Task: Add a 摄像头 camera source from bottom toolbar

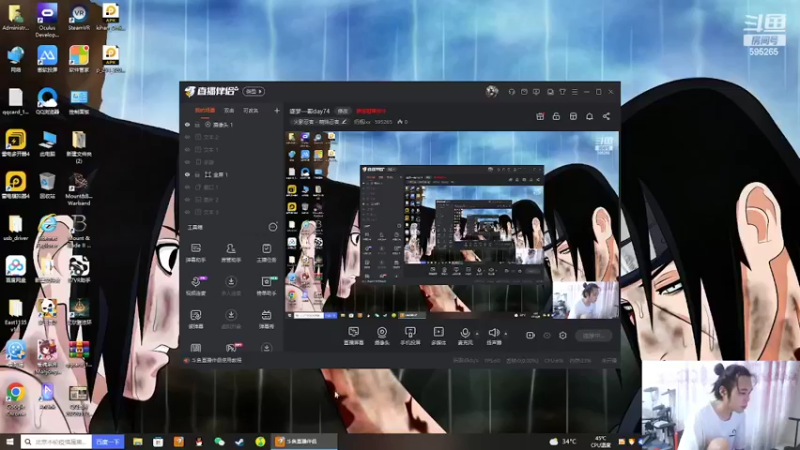Action: pos(382,336)
